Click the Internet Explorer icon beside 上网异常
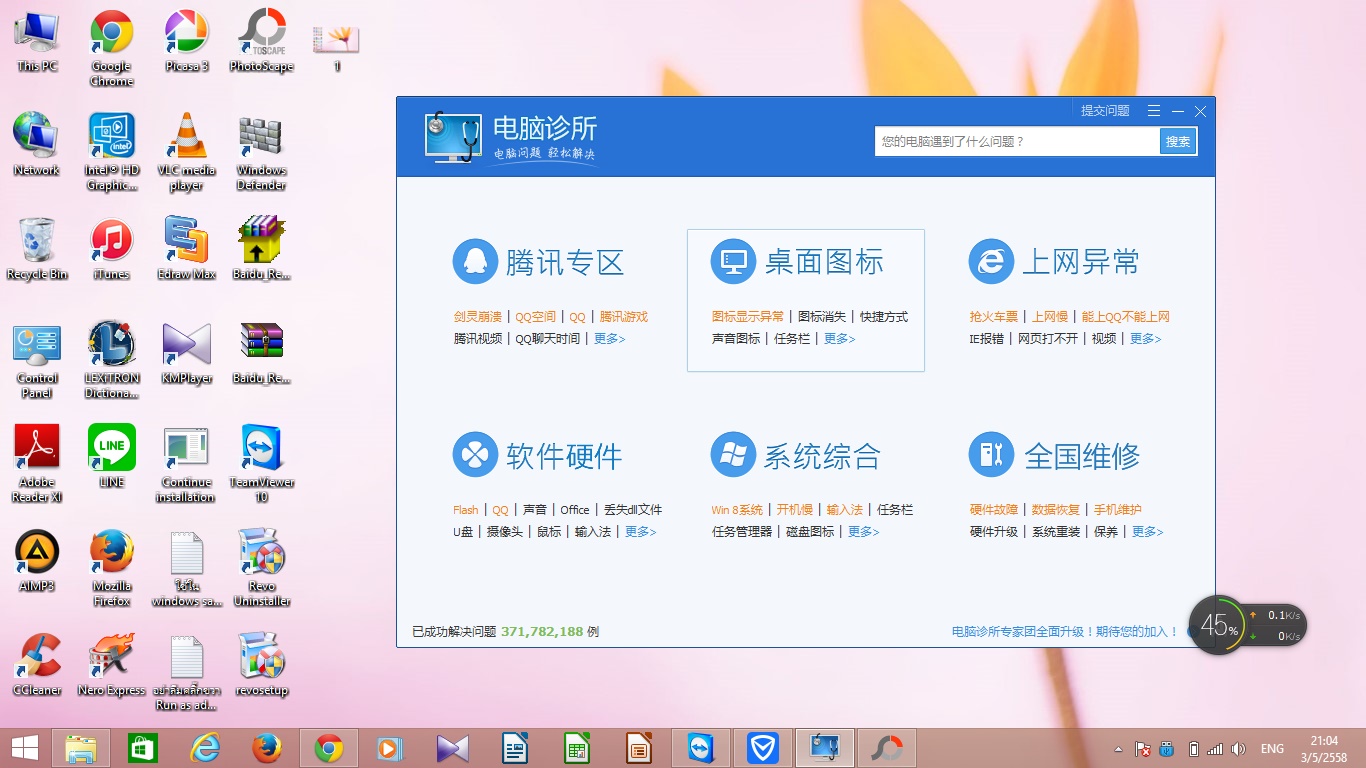The image size is (1366, 768). point(992,262)
